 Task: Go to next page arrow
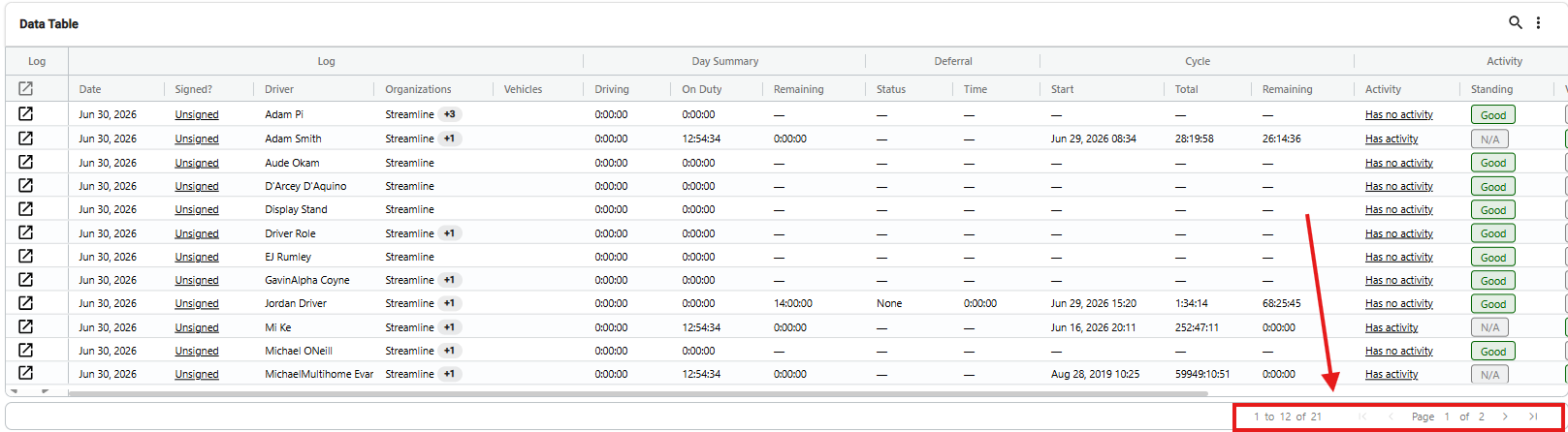pyautogui.click(x=1505, y=417)
